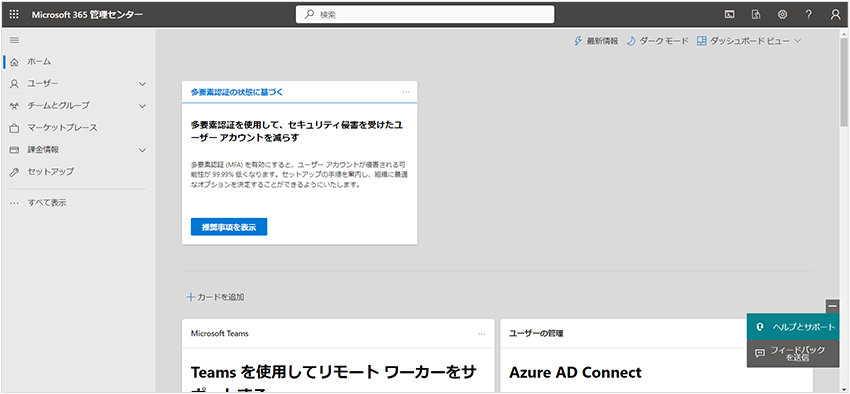Click the 推奨事項を表示 button
850x394 pixels.
(229, 227)
